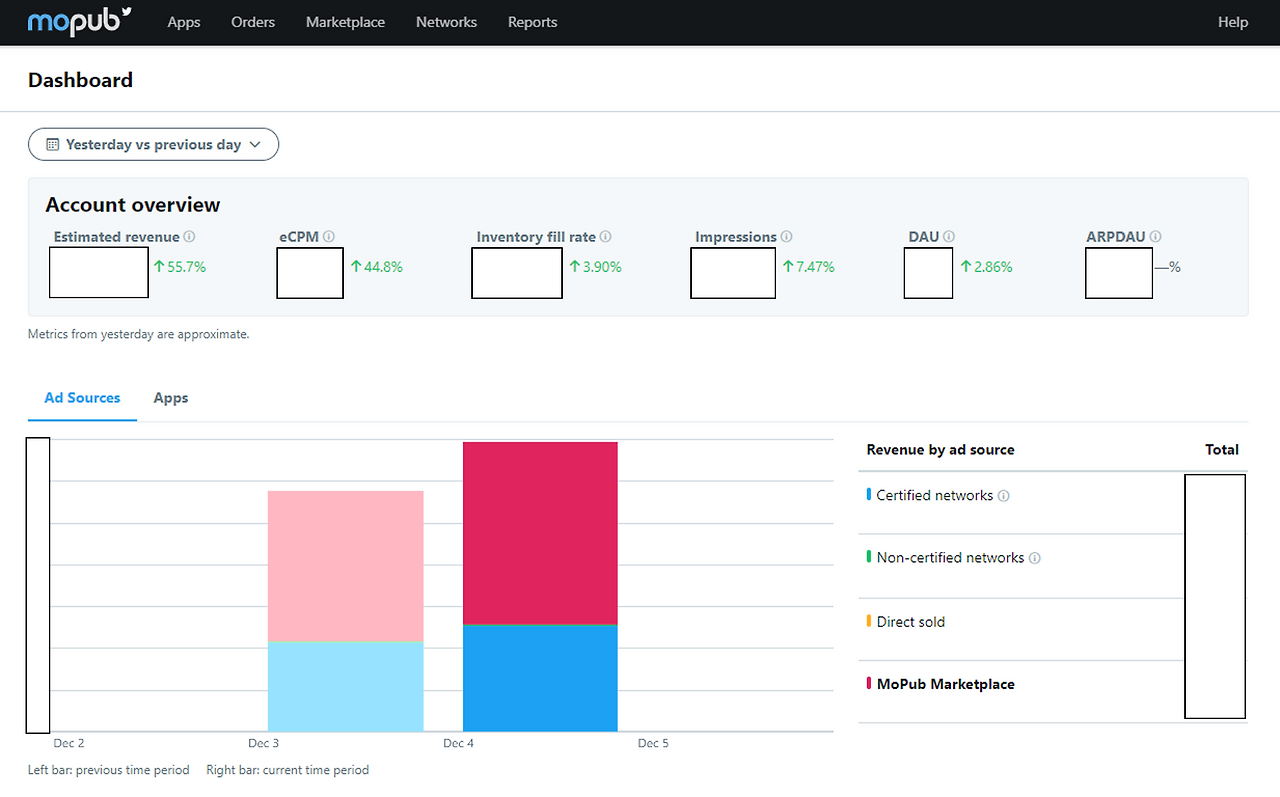The width and height of the screenshot is (1280, 797).
Task: Open the Yesterday vs previous day dropdown
Action: pos(153,144)
